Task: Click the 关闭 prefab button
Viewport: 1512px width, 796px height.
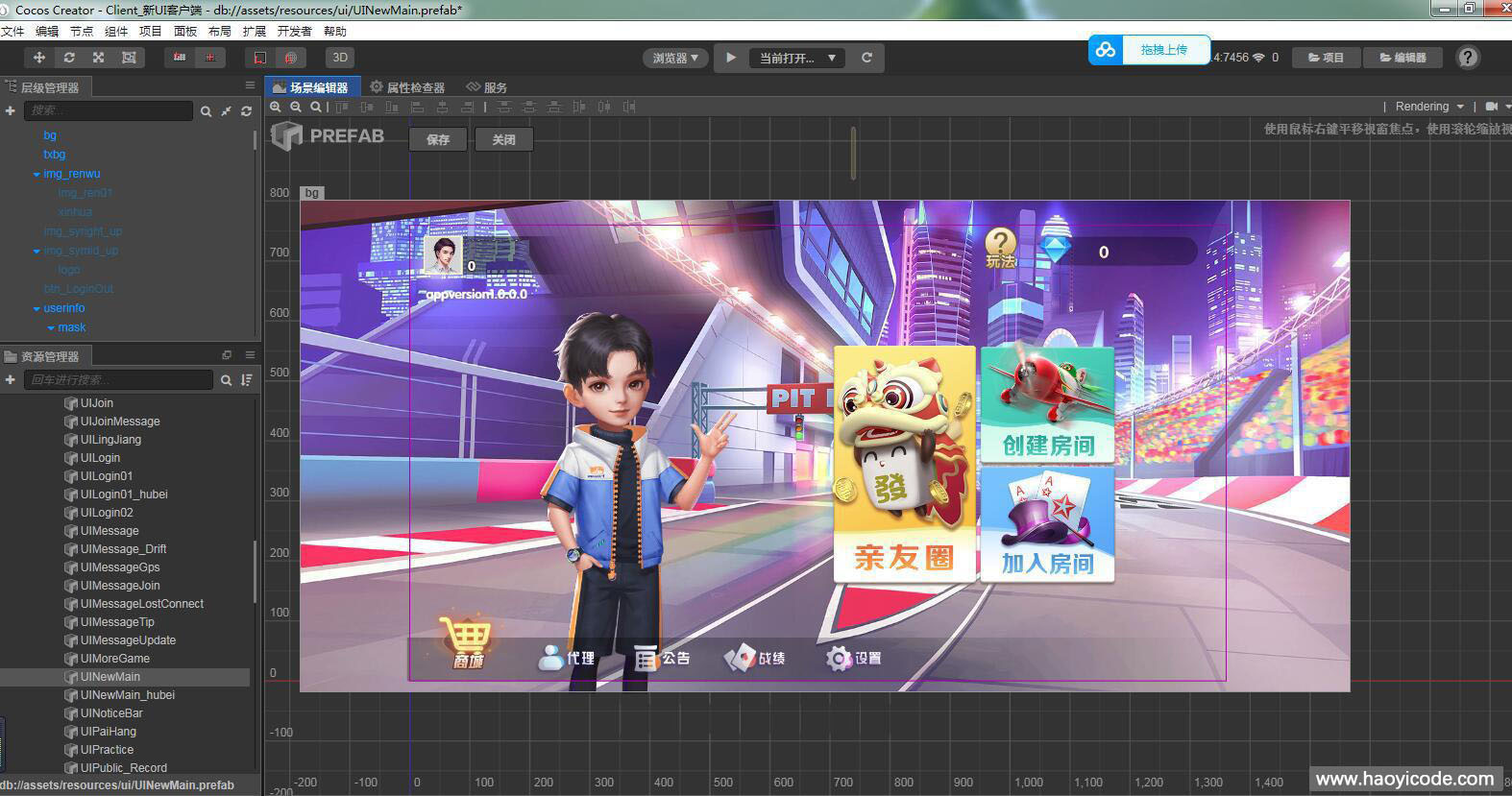Action: pyautogui.click(x=503, y=140)
